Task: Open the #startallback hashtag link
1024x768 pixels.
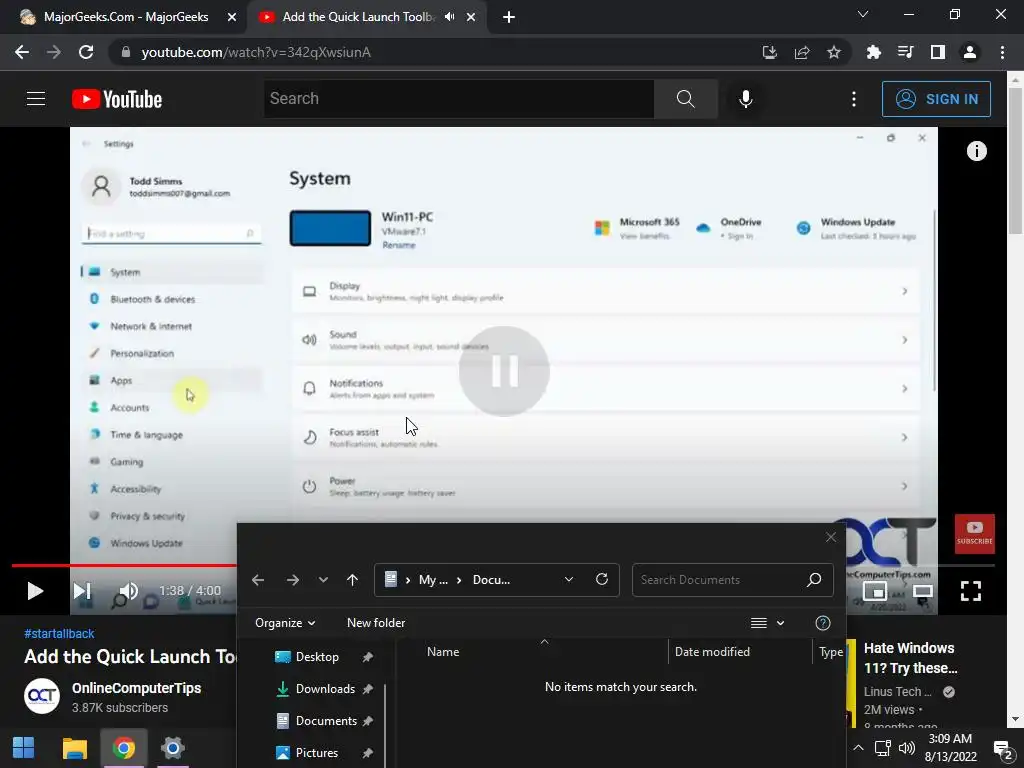Action: pos(59,633)
